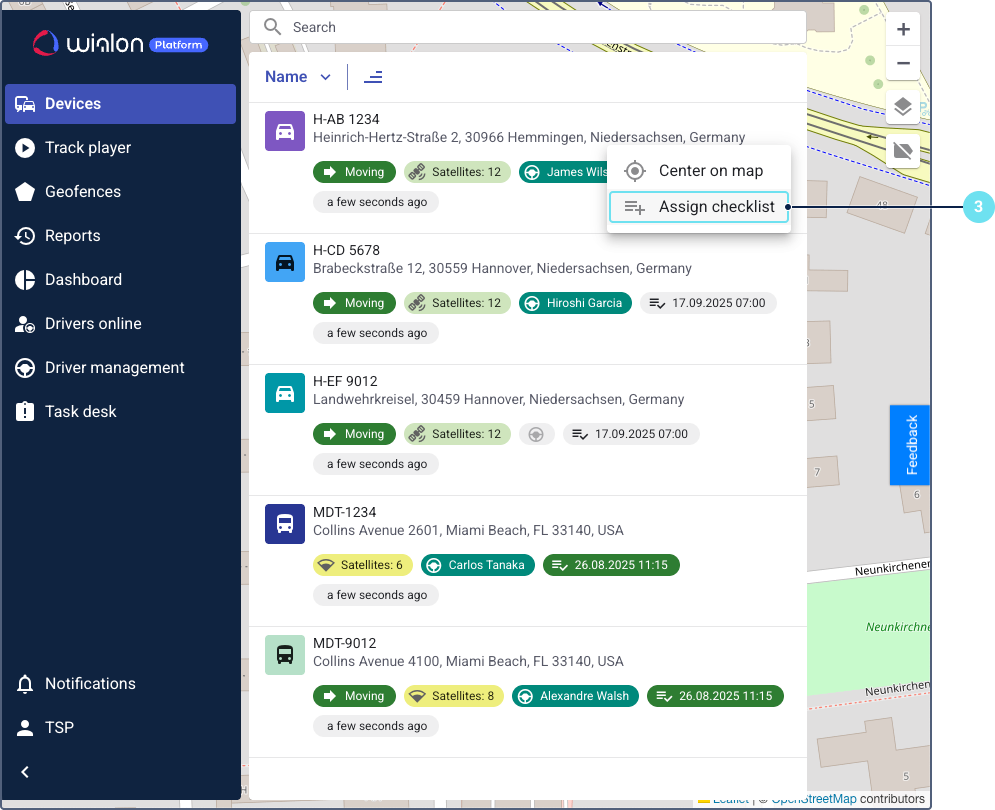Viewport: 995px width, 810px height.
Task: Open the Name sort dropdown
Action: point(297,77)
